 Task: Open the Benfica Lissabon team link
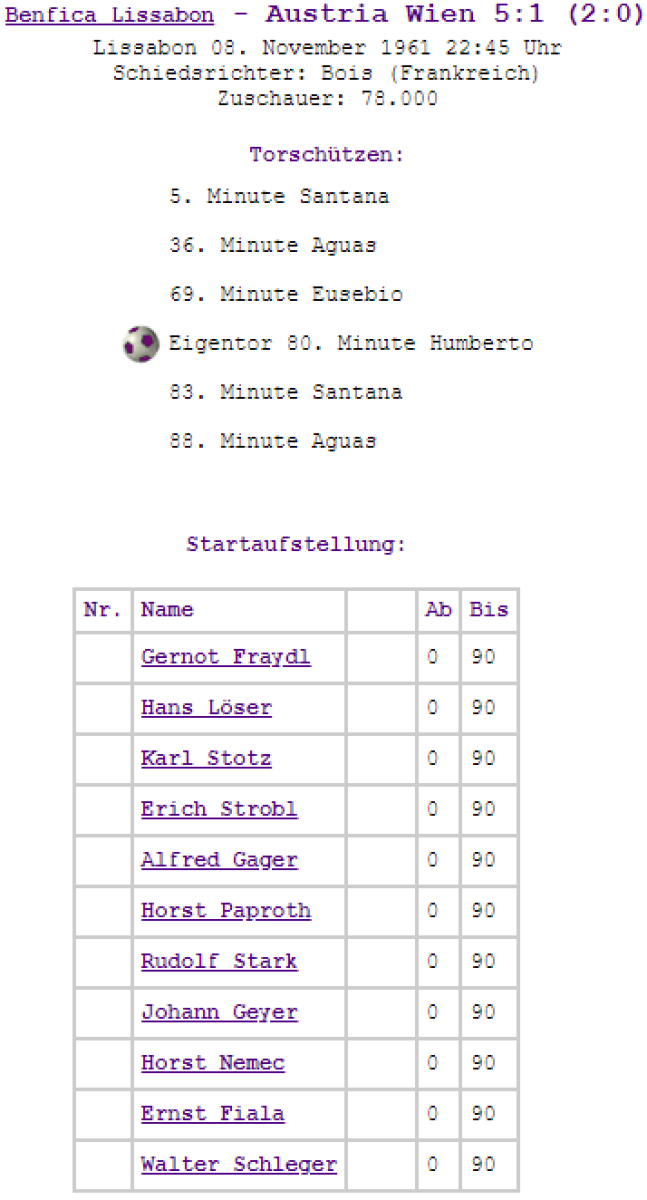point(109,16)
